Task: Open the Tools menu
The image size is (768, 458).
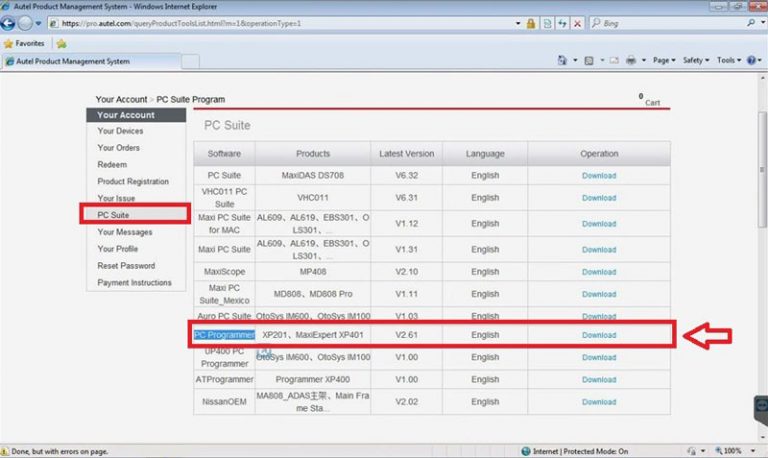Action: (x=729, y=60)
